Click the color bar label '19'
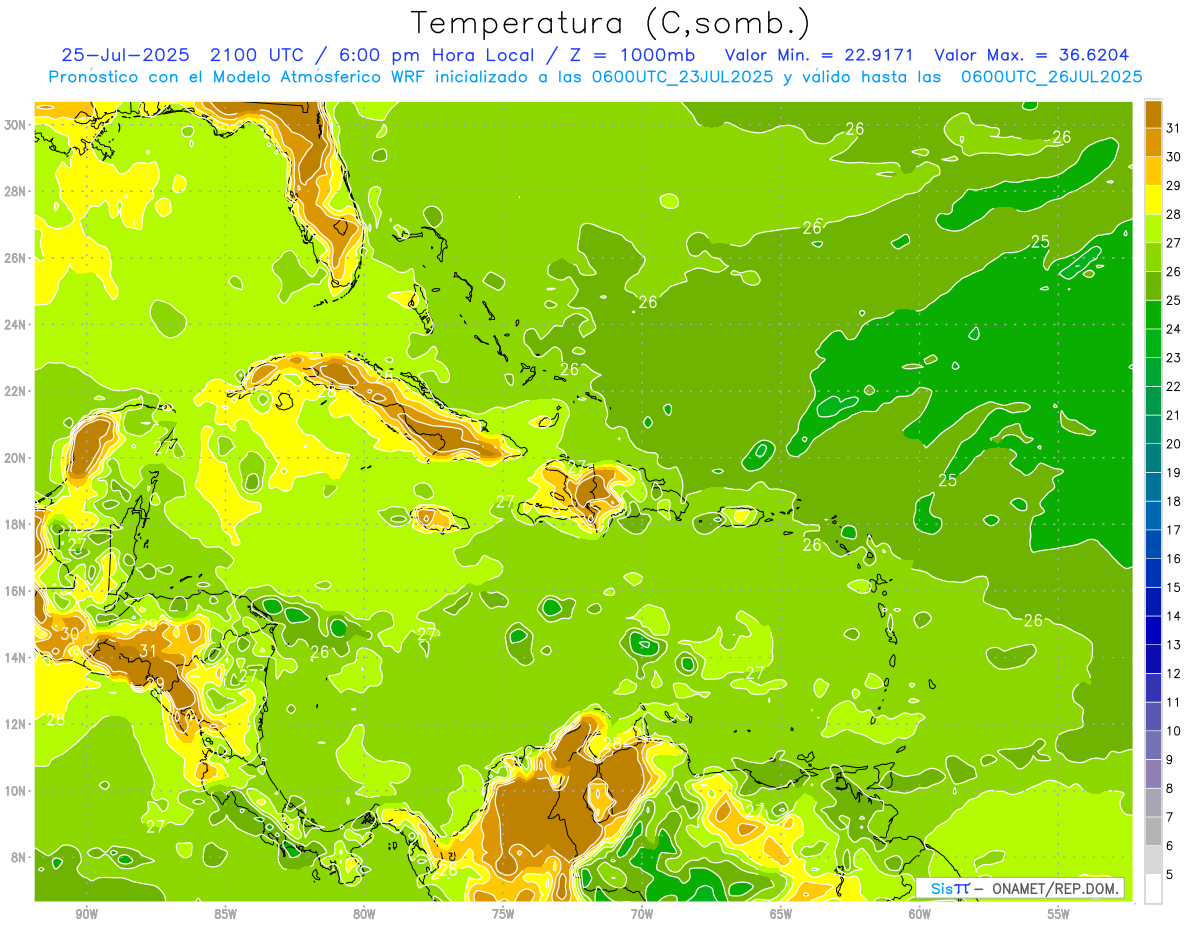The width and height of the screenshot is (1200, 927). (1174, 473)
